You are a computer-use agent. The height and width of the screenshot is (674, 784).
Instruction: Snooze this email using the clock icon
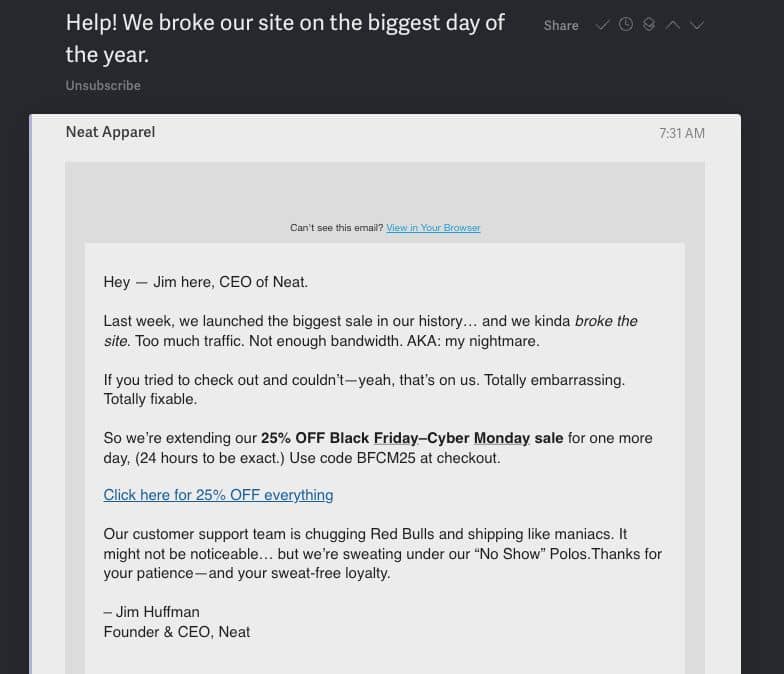tap(626, 25)
